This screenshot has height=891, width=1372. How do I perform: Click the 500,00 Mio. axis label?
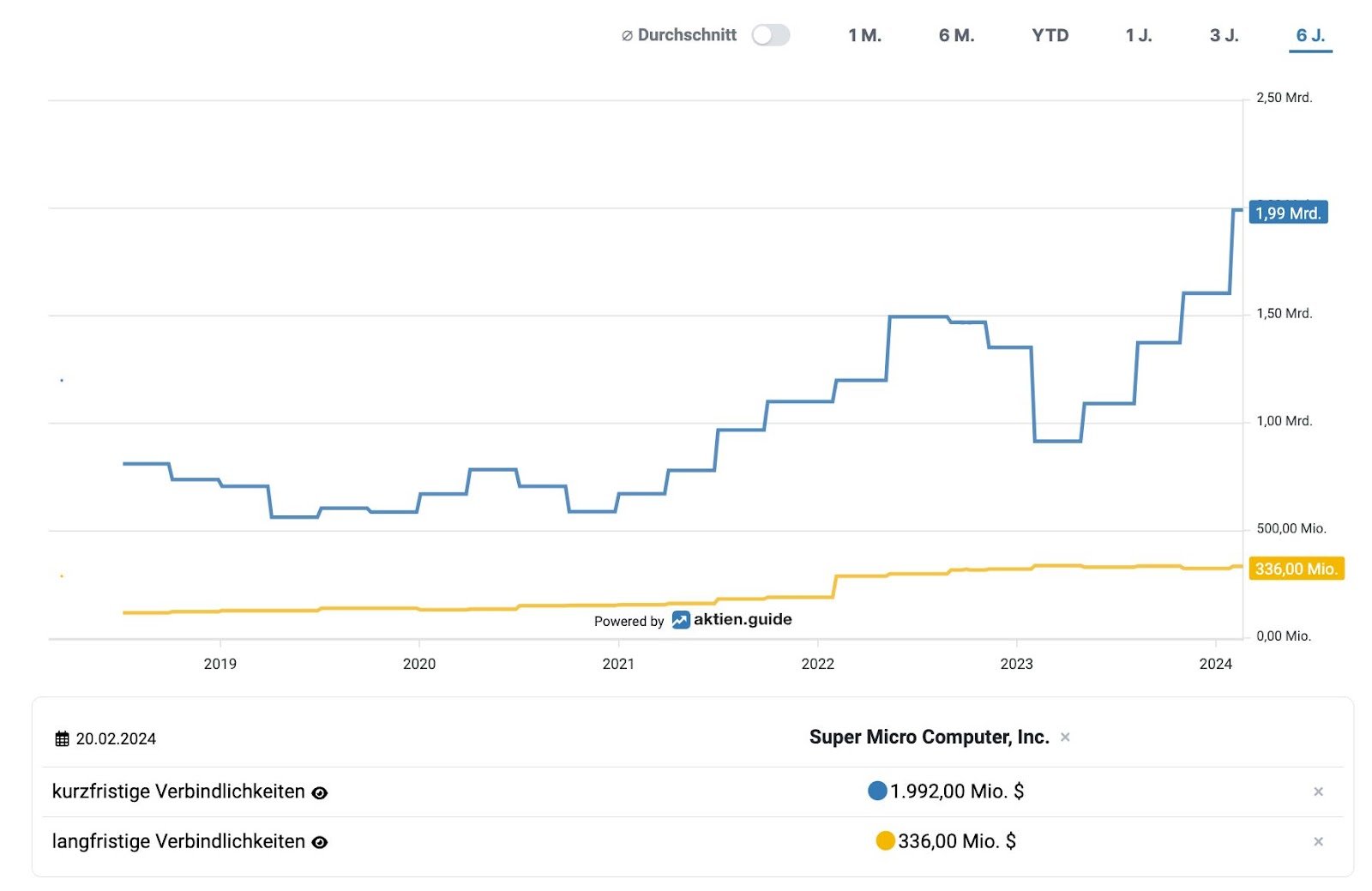click(1291, 528)
